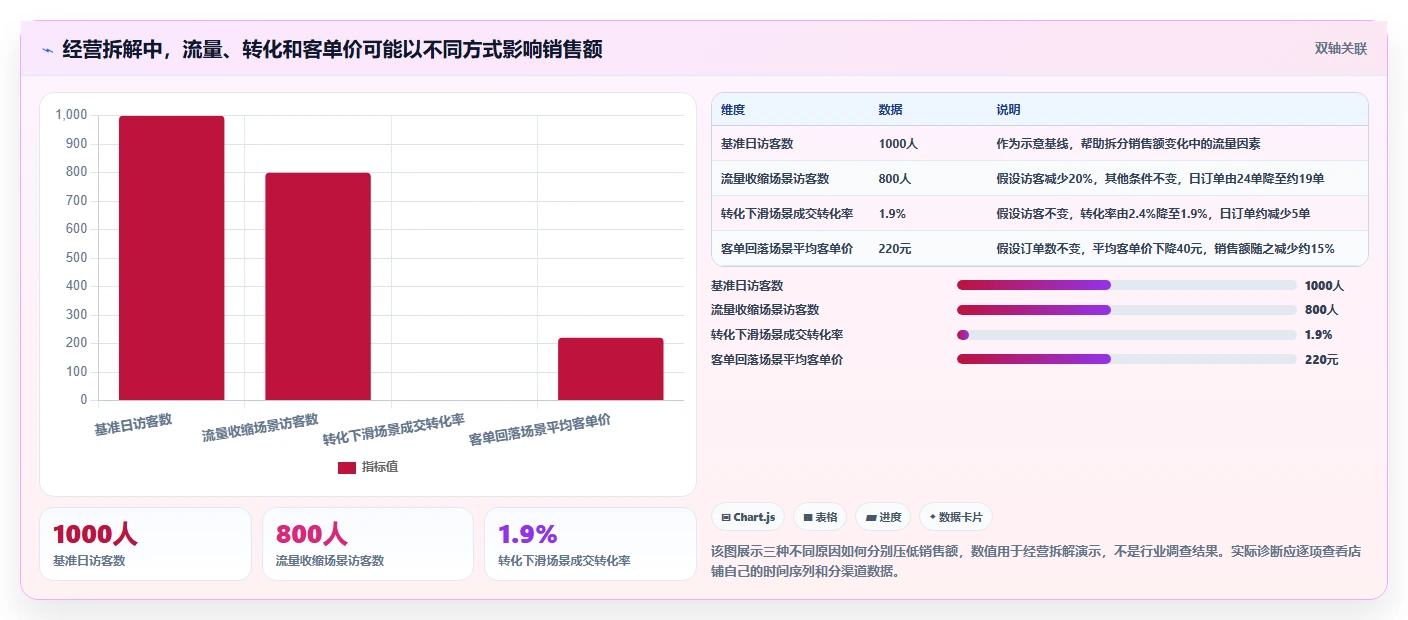Image resolution: width=1408 pixels, height=620 pixels.
Task: Click the 流量收缩场景访客数 bar in chart
Action: coord(318,287)
